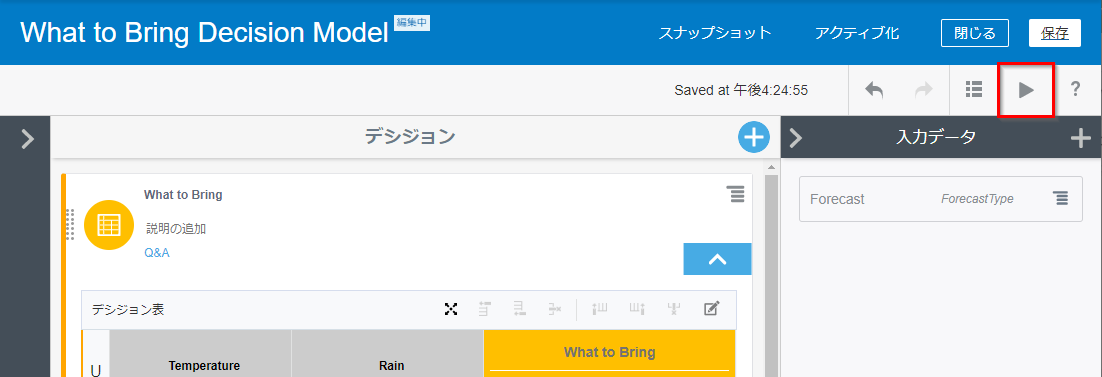Click the redo arrow icon

point(923,90)
